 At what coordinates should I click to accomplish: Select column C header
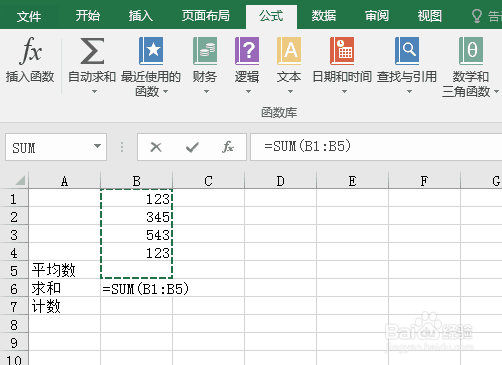coord(209,181)
